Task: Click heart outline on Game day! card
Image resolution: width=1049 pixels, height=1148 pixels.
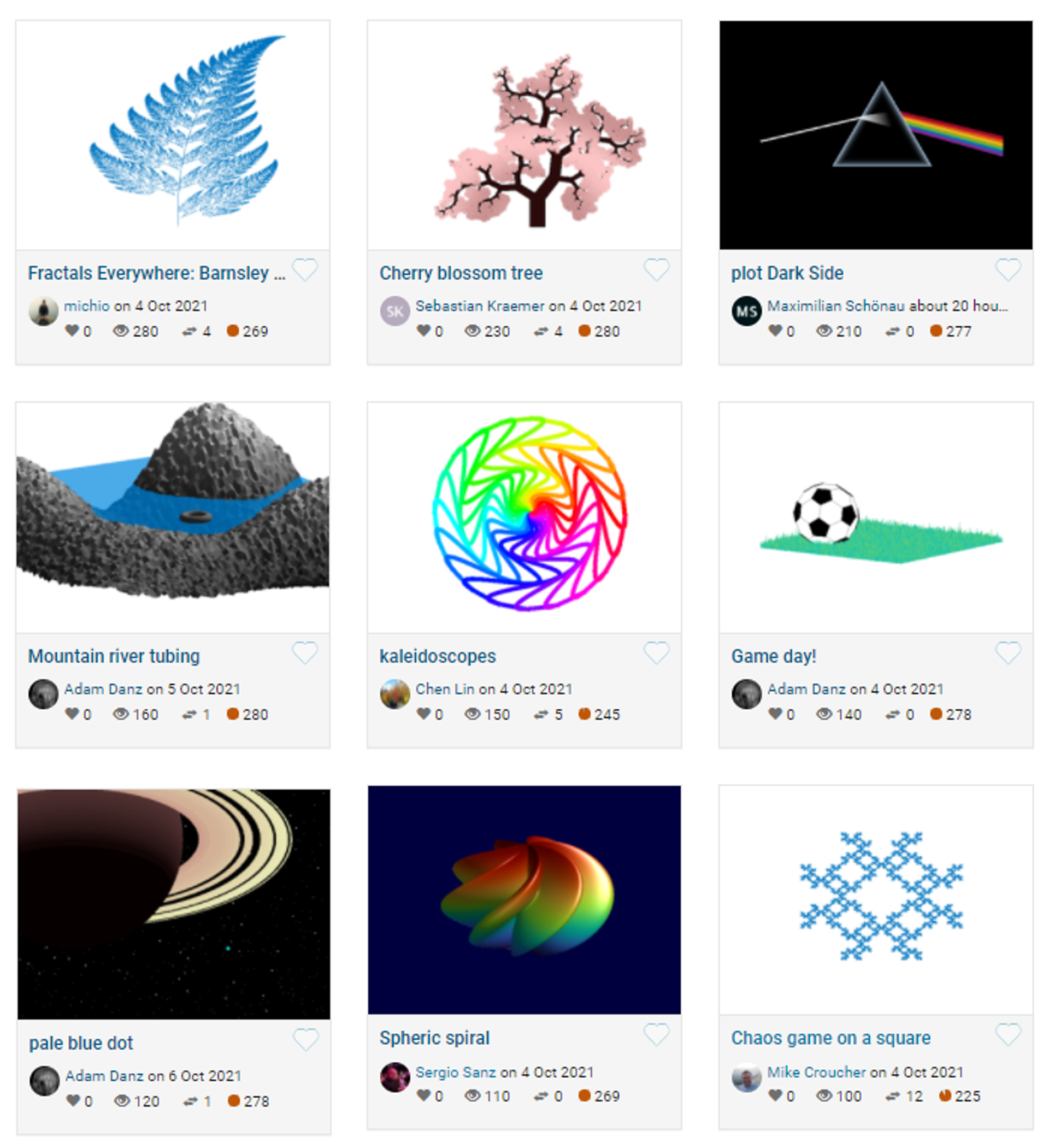Action: pyautogui.click(x=1007, y=652)
